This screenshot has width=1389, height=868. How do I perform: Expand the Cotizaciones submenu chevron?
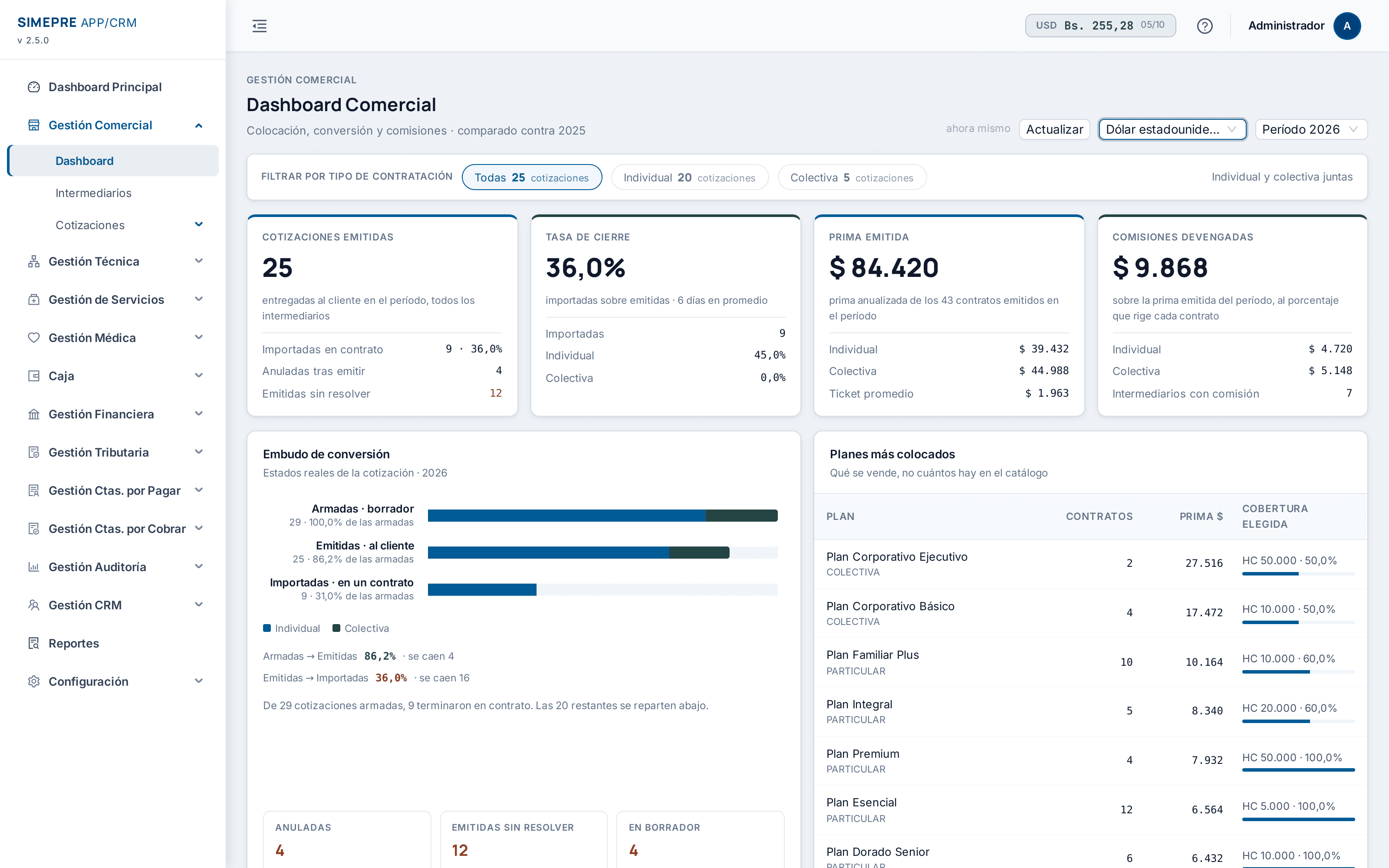tap(199, 224)
